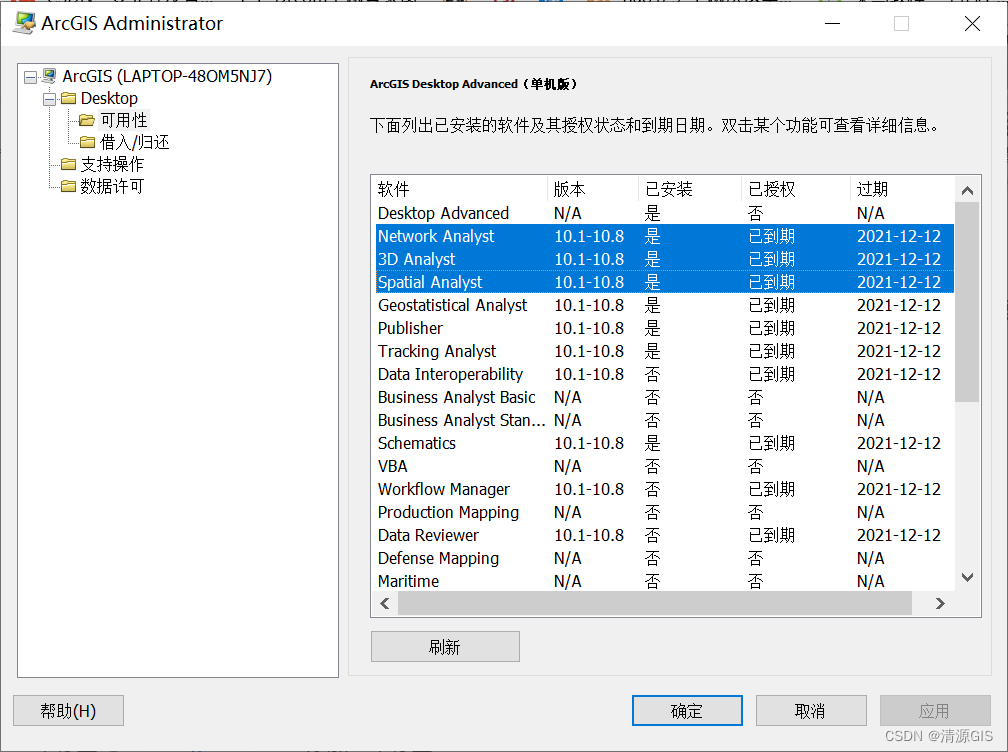Select the Workflow Manager row
Image resolution: width=1008 pixels, height=752 pixels.
click(x=663, y=489)
